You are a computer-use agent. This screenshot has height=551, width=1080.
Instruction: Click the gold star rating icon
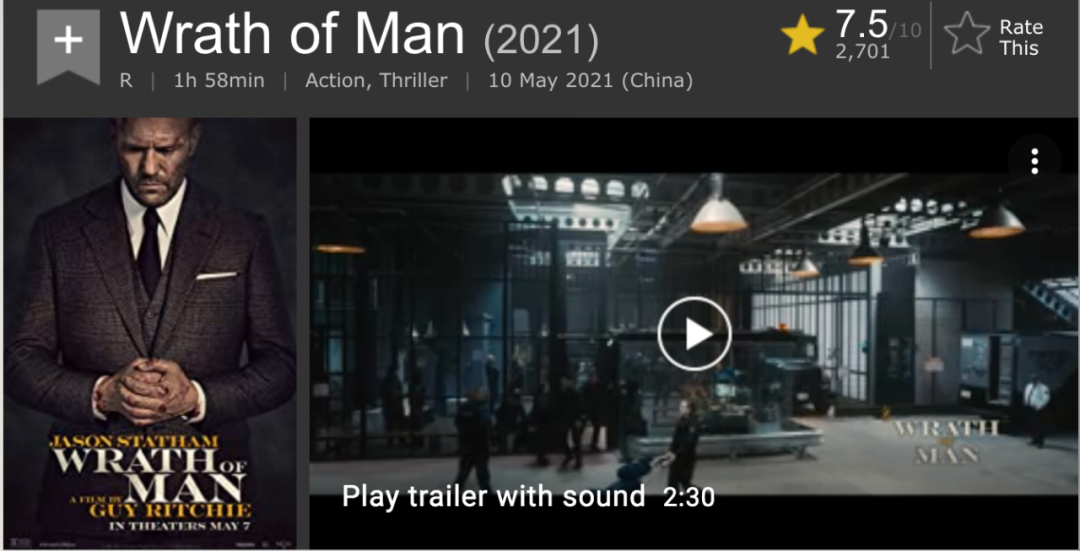pos(802,34)
